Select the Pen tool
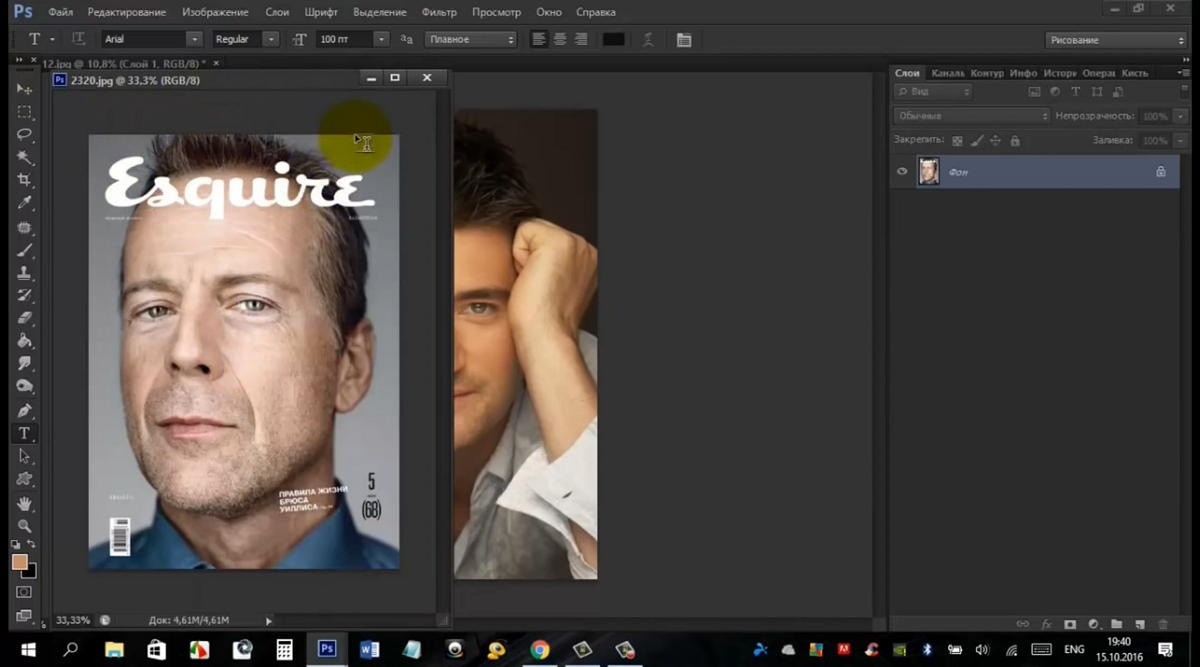 25,411
